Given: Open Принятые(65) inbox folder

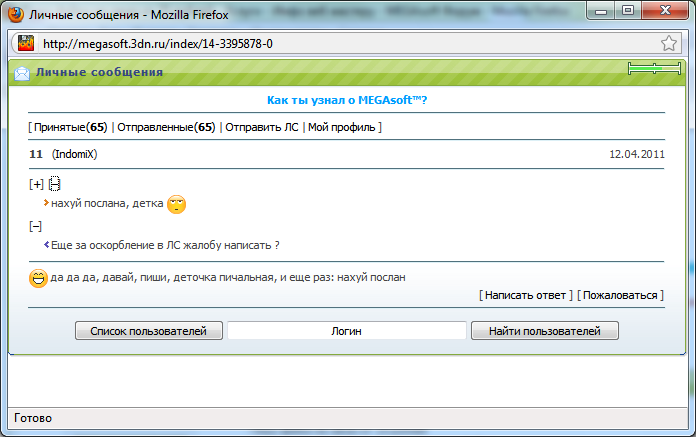Looking at the screenshot, I should click(71, 127).
